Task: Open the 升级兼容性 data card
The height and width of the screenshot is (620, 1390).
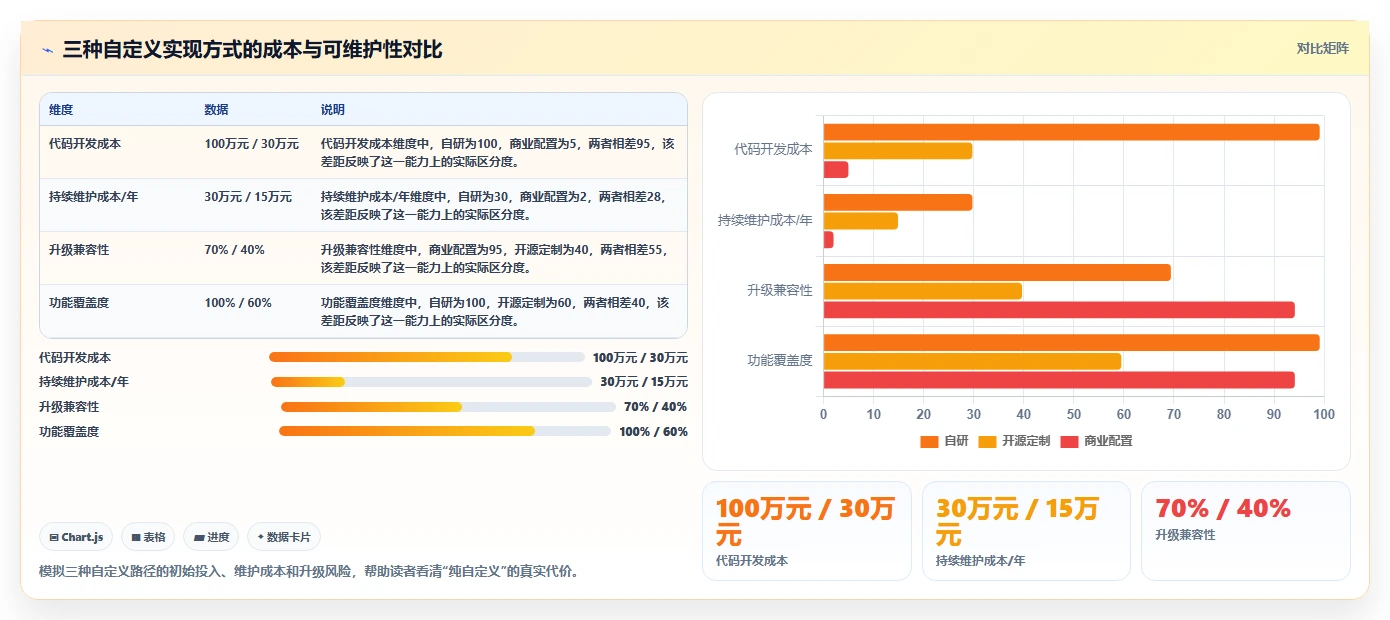Action: pos(1245,531)
